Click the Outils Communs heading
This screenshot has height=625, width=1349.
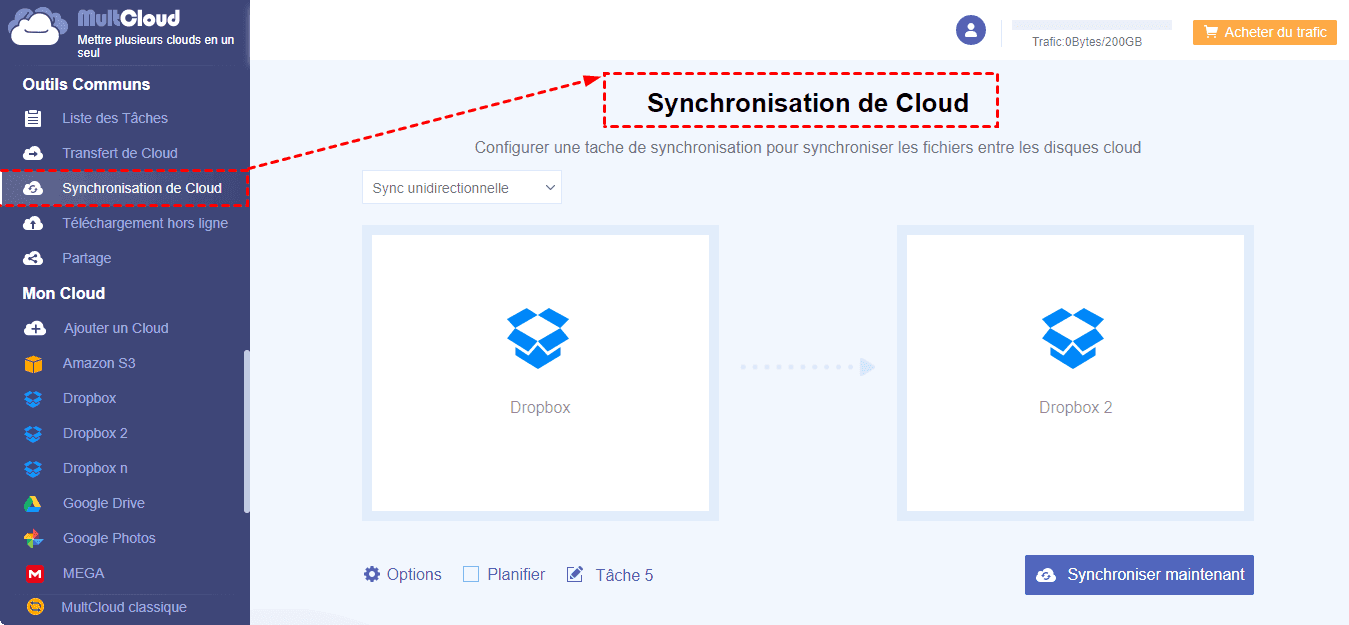click(86, 84)
